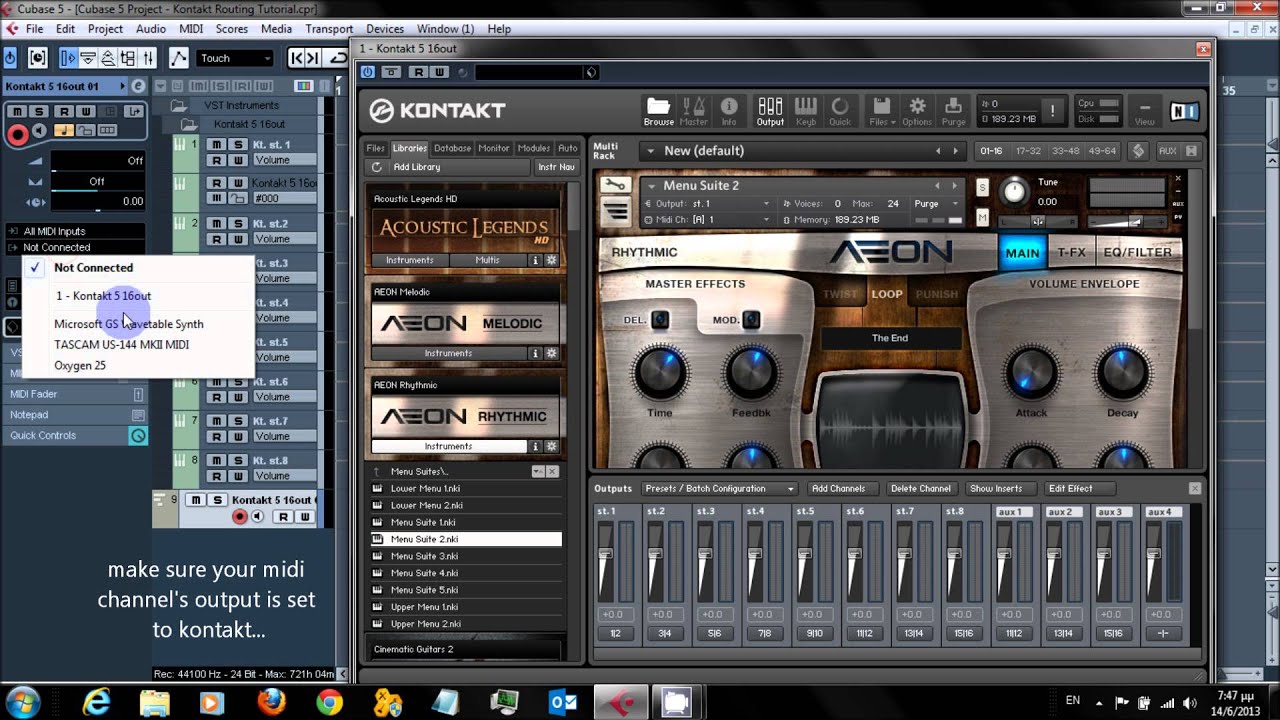Image resolution: width=1280 pixels, height=720 pixels.
Task: Adjust the Attack knob
Action: coord(1031,373)
